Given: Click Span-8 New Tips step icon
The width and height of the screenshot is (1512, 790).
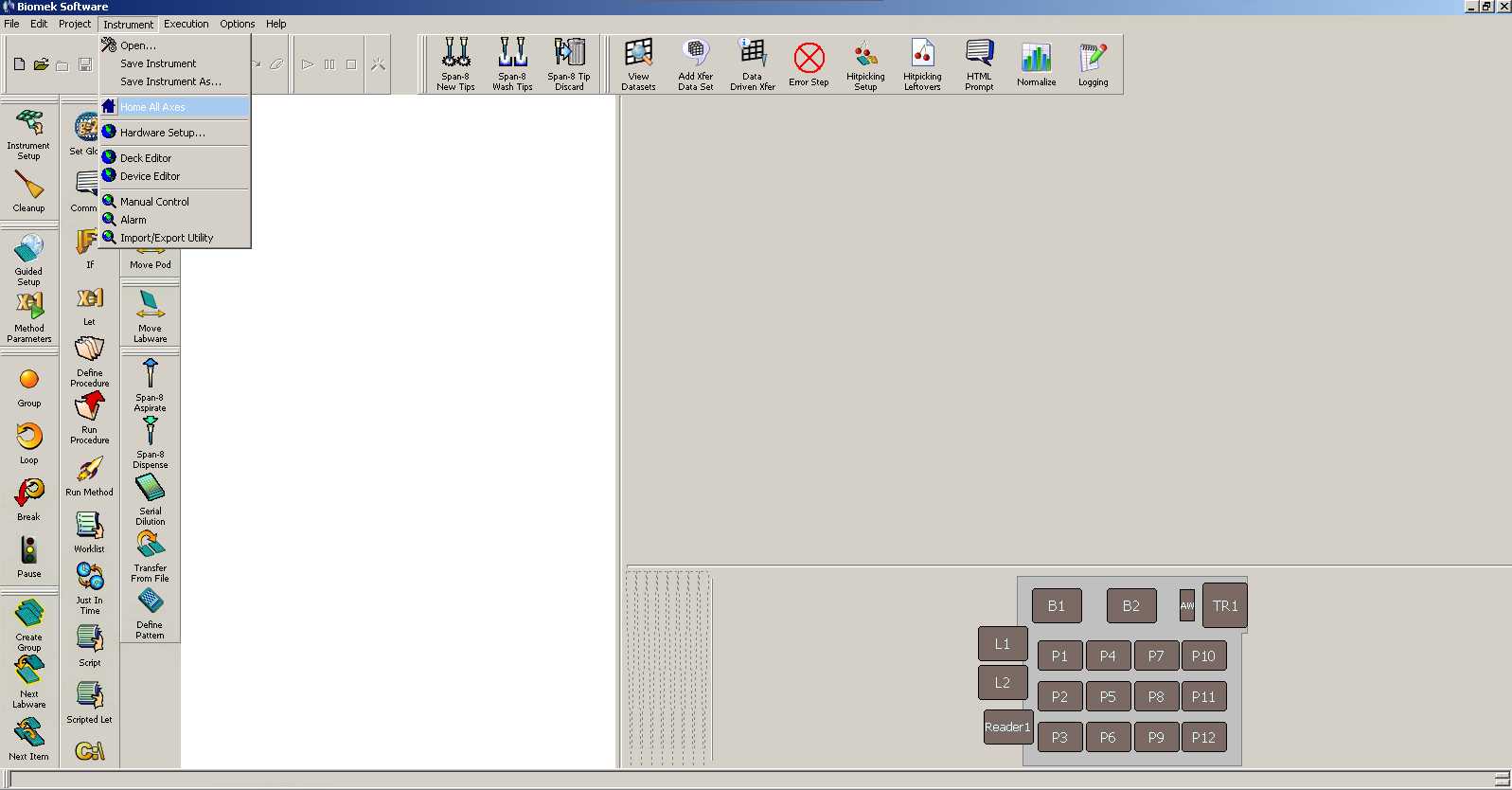Looking at the screenshot, I should coord(455,64).
